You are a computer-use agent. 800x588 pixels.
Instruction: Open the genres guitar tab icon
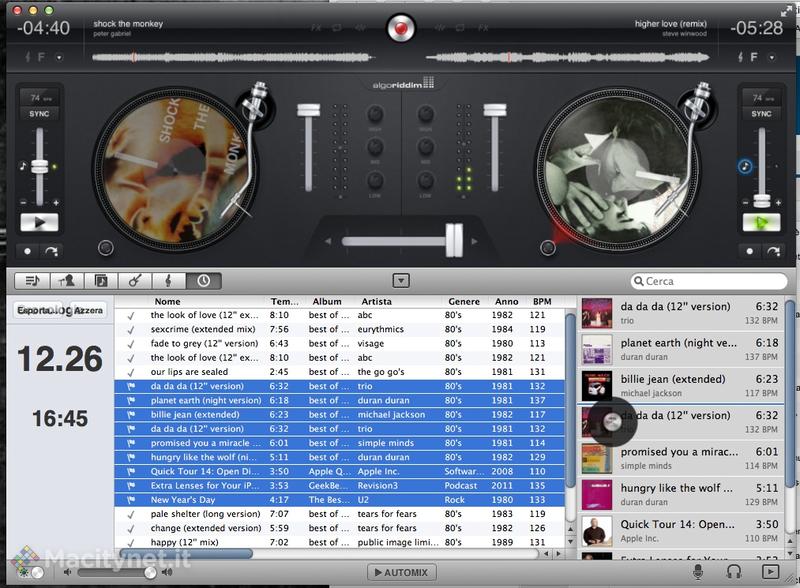click(x=135, y=281)
